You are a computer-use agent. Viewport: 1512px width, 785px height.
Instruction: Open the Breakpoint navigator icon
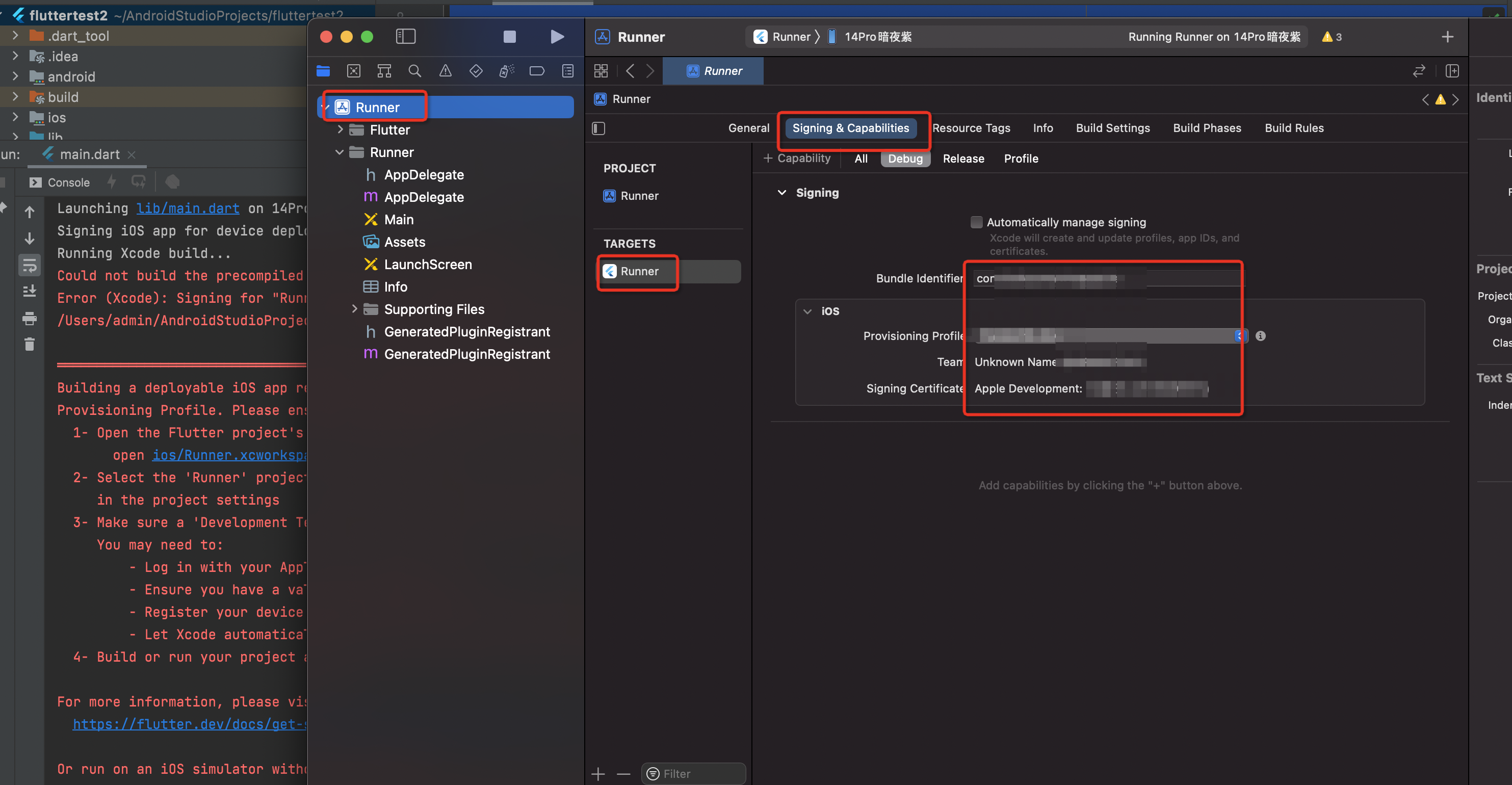tap(536, 71)
